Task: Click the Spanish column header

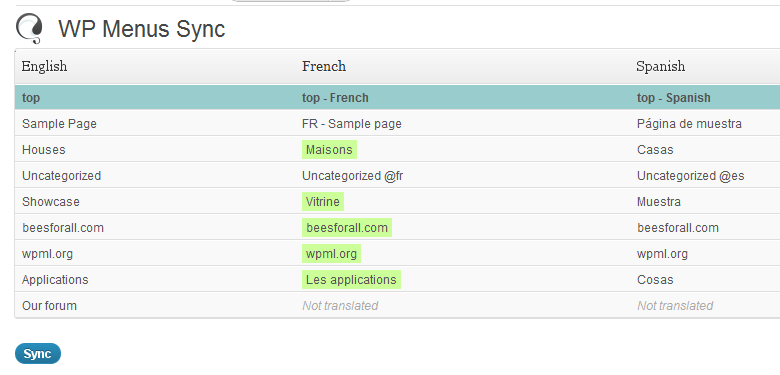Action: tap(661, 66)
